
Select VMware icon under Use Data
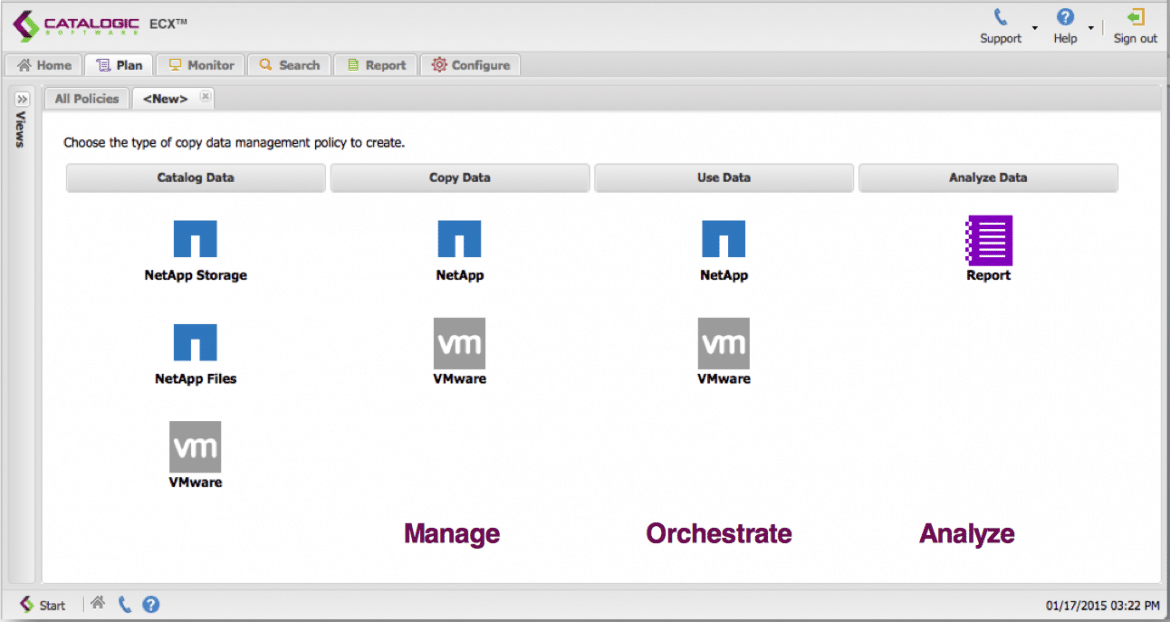pos(723,343)
